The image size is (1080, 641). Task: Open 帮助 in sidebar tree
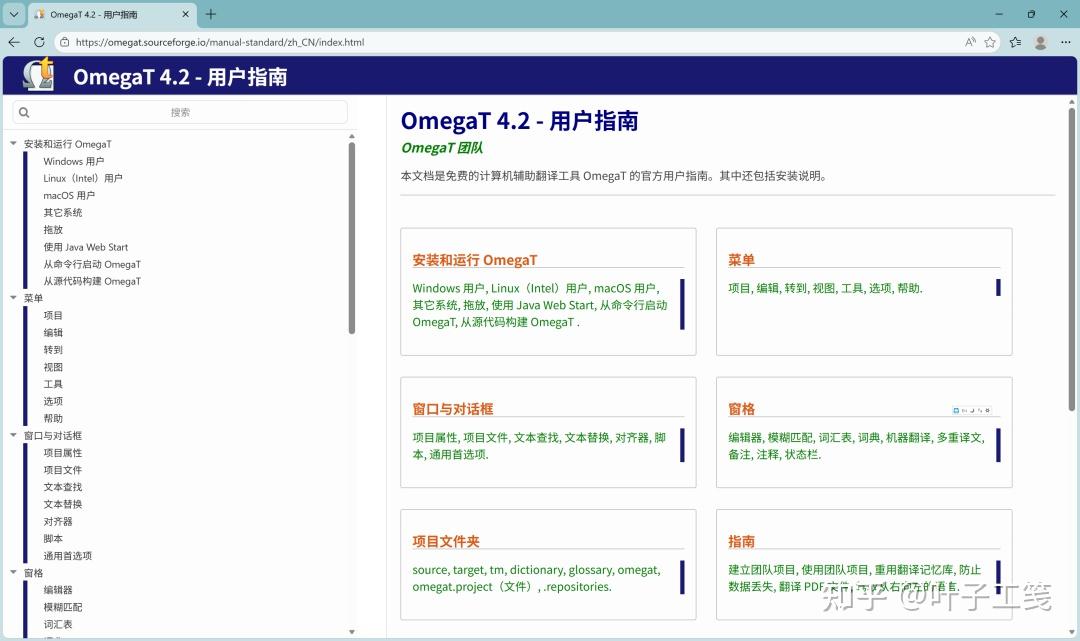point(53,419)
